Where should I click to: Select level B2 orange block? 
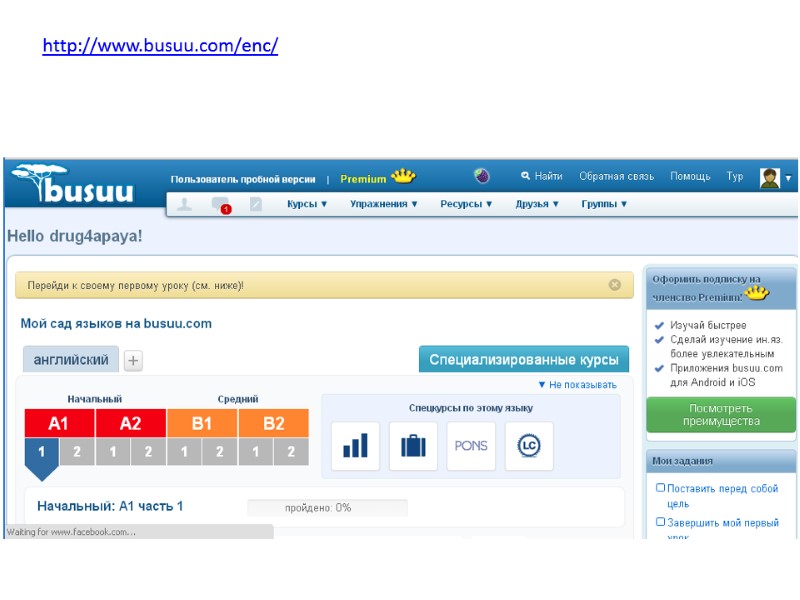point(273,423)
